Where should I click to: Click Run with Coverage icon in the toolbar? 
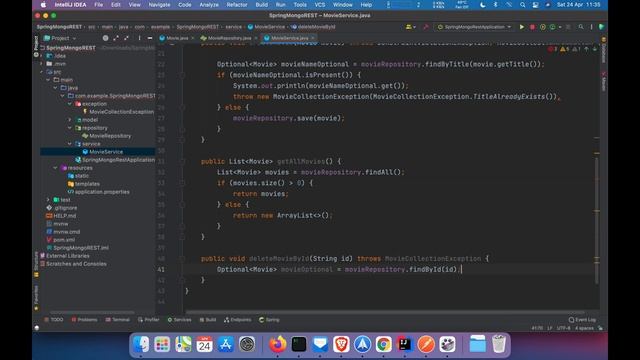coord(552,27)
